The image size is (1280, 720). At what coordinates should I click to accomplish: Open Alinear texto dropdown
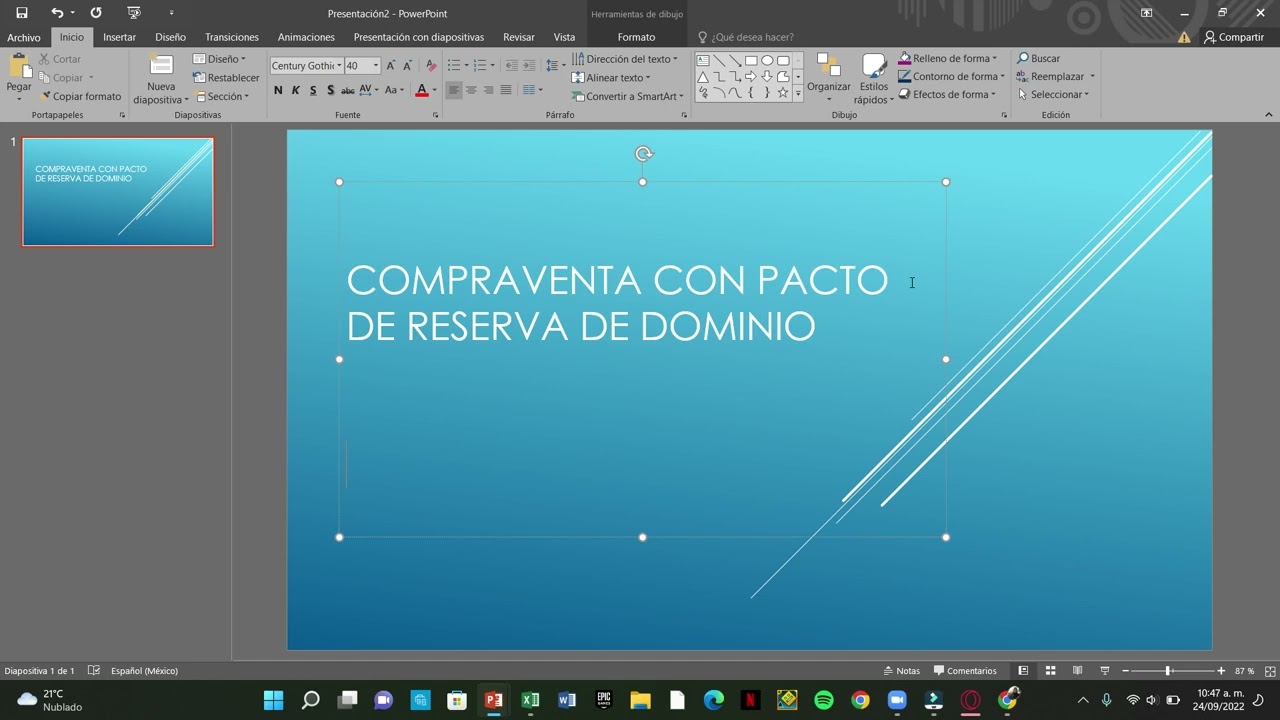pyautogui.click(x=611, y=78)
